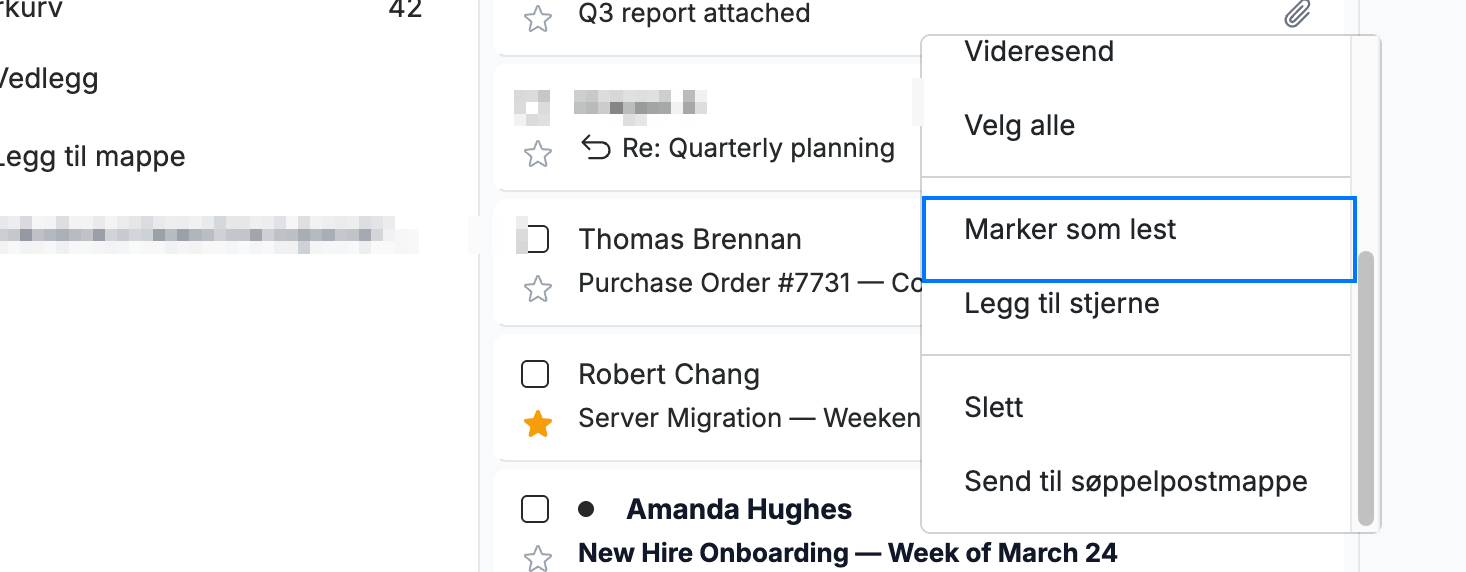Remove the orange star from Server Migration email
The height and width of the screenshot is (572, 1466).
click(538, 424)
